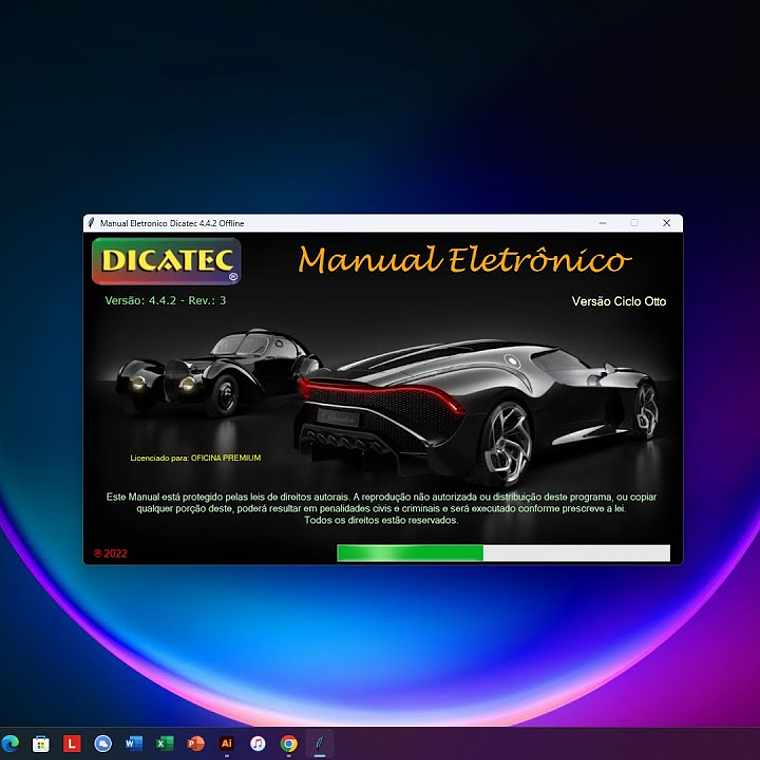Open the blue cloud app in taskbar
Screen dimensions: 760x760
coord(103,744)
